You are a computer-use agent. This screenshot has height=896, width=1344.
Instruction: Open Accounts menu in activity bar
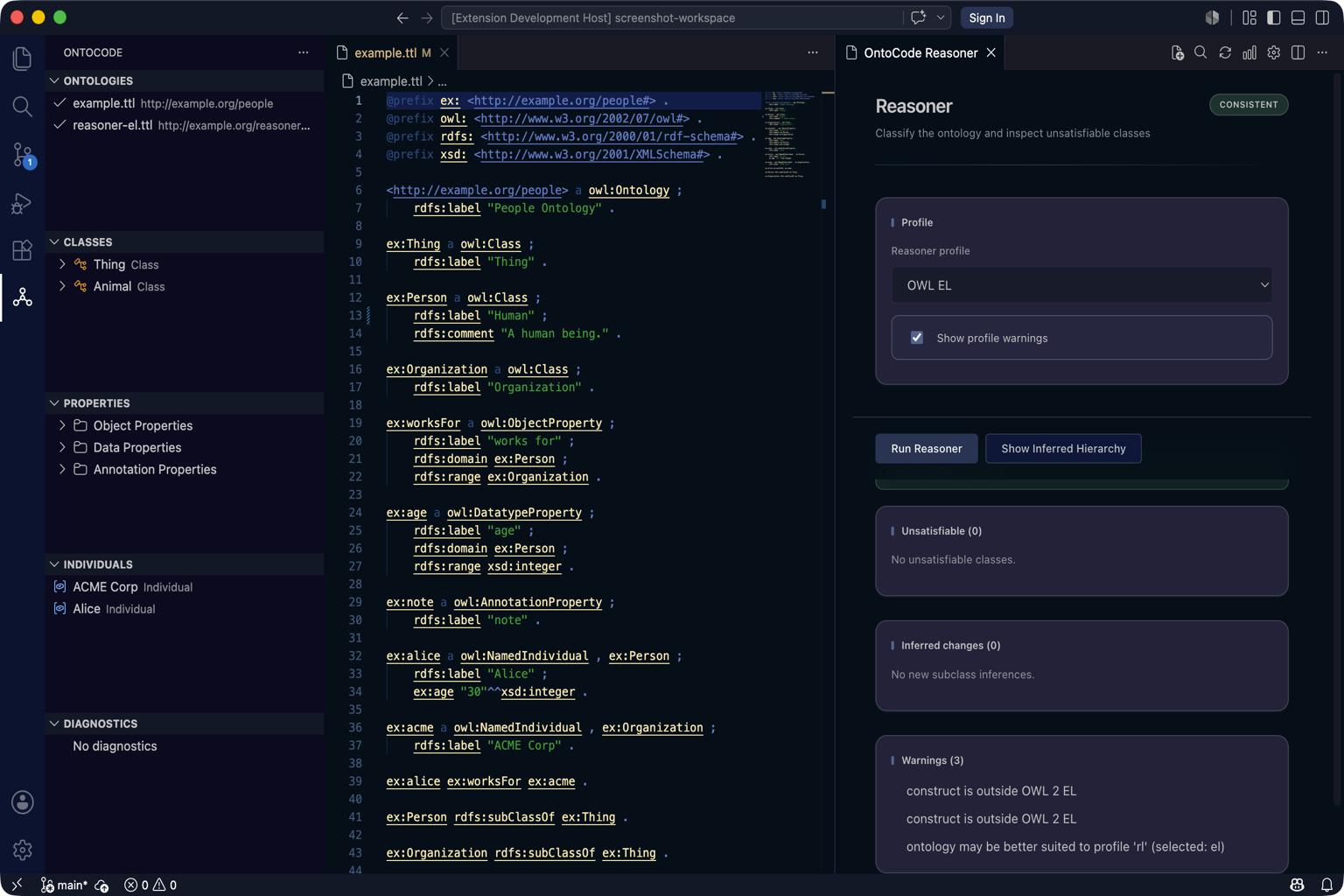[x=22, y=802]
